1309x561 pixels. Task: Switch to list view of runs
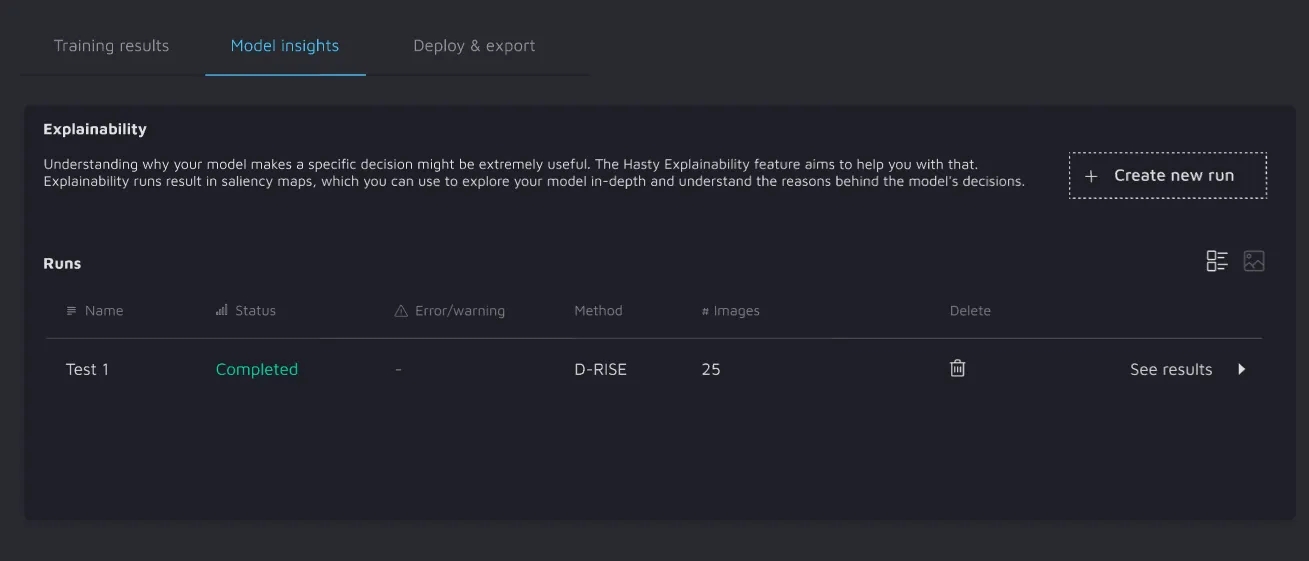point(1216,261)
